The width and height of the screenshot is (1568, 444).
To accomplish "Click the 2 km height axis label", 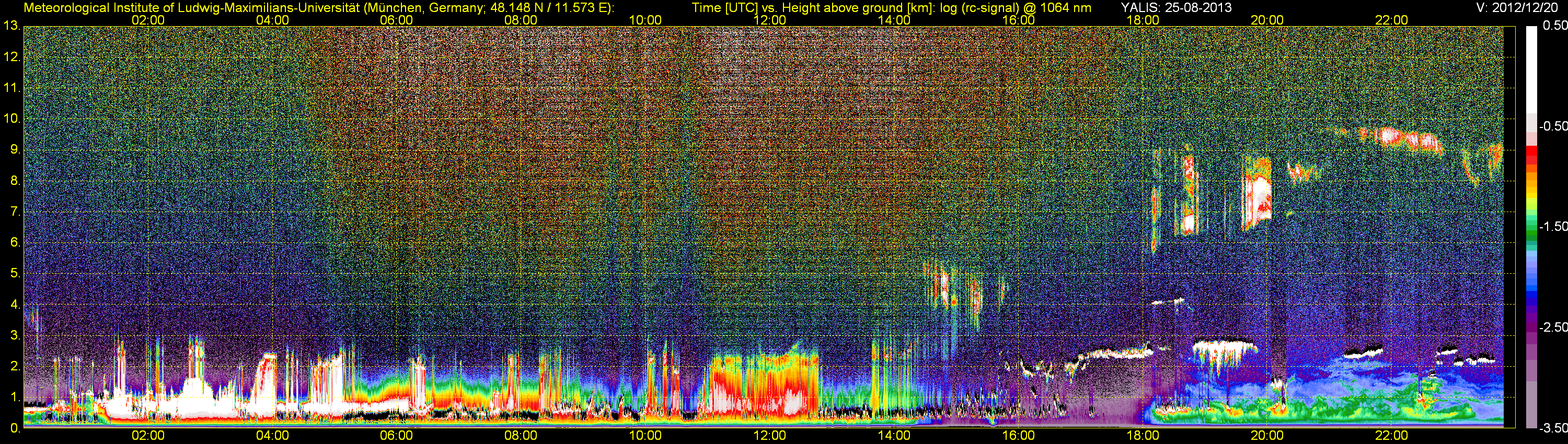I will tap(15, 366).
